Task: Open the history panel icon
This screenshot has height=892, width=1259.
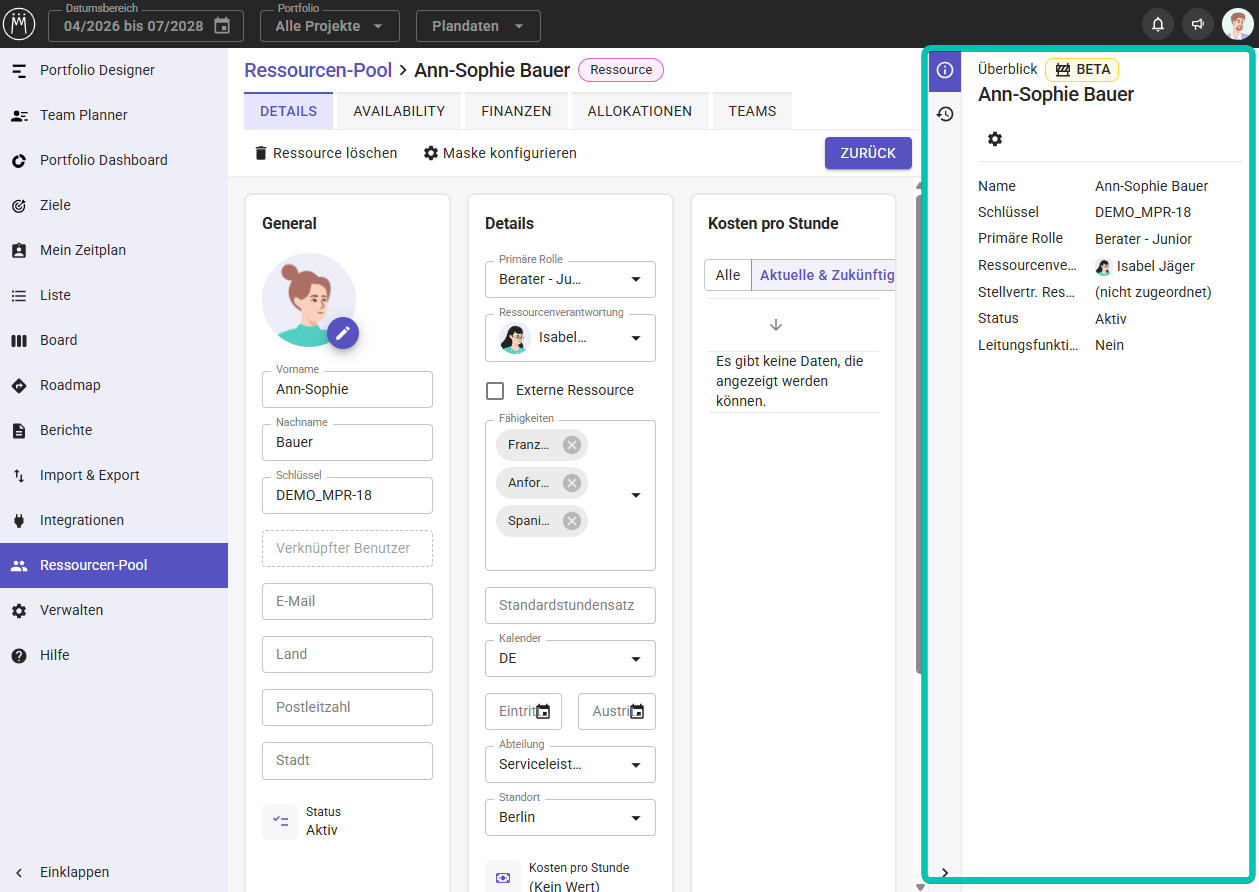Action: 945,114
